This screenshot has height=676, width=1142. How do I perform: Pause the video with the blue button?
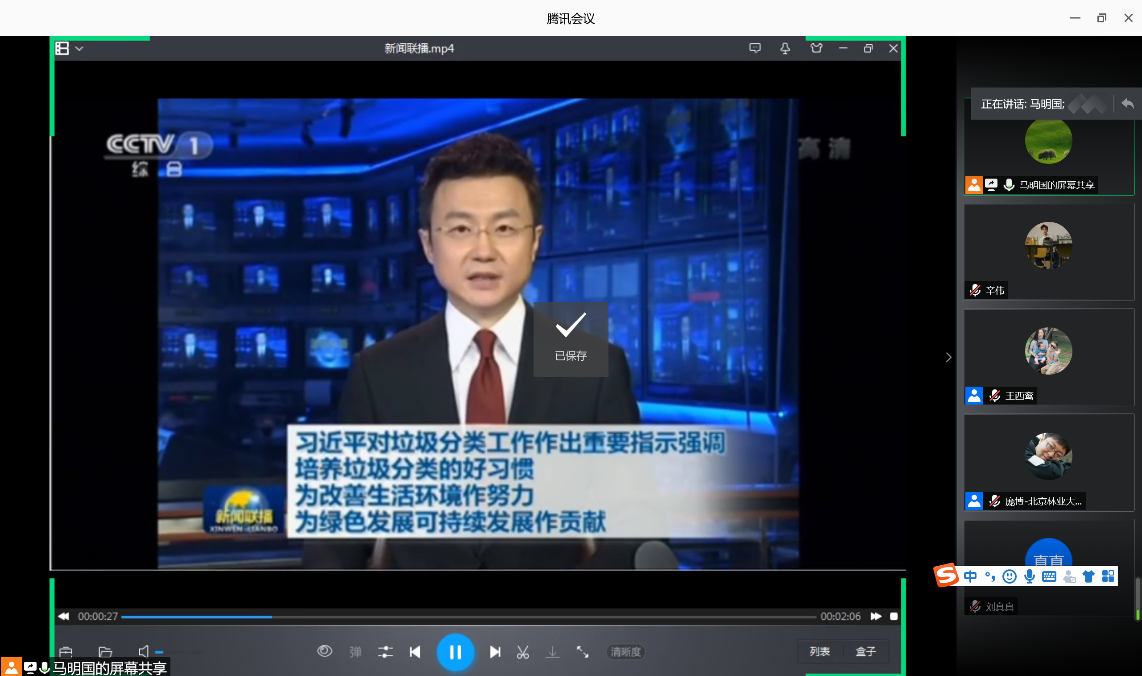coord(455,652)
